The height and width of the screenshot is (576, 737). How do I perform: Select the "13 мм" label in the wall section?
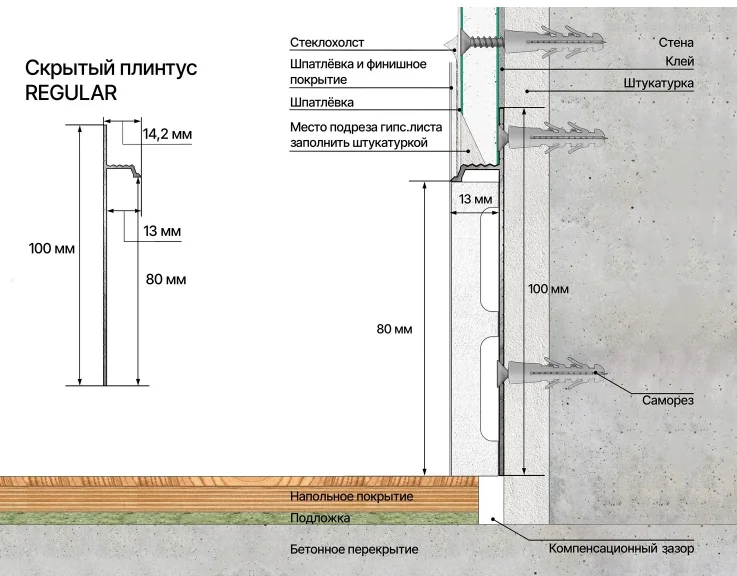tap(475, 200)
